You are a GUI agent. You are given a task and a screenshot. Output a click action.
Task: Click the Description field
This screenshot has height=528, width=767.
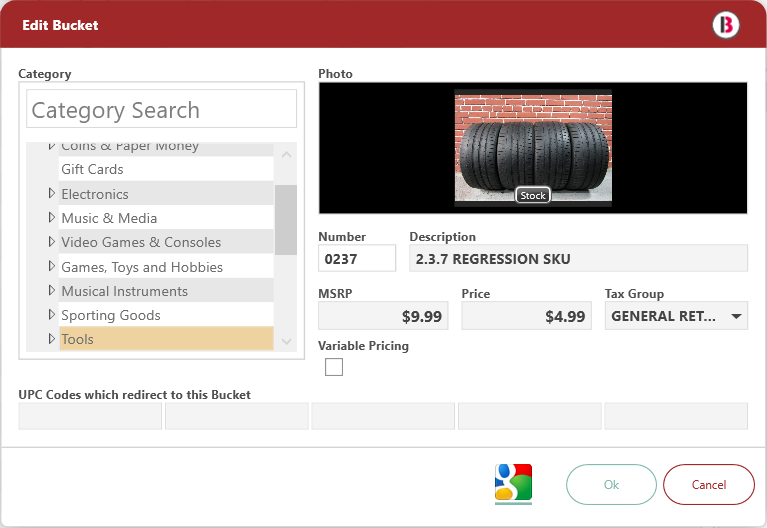click(578, 258)
